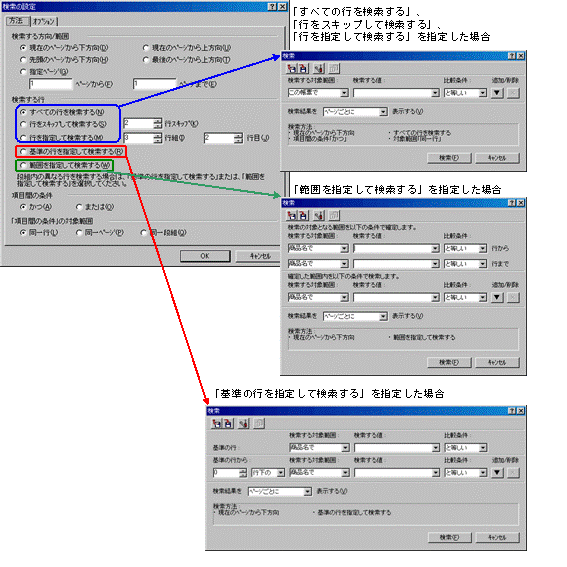567x567 pixels.
Task: Click 基準の行から number spinner arrows
Action: [x=243, y=472]
